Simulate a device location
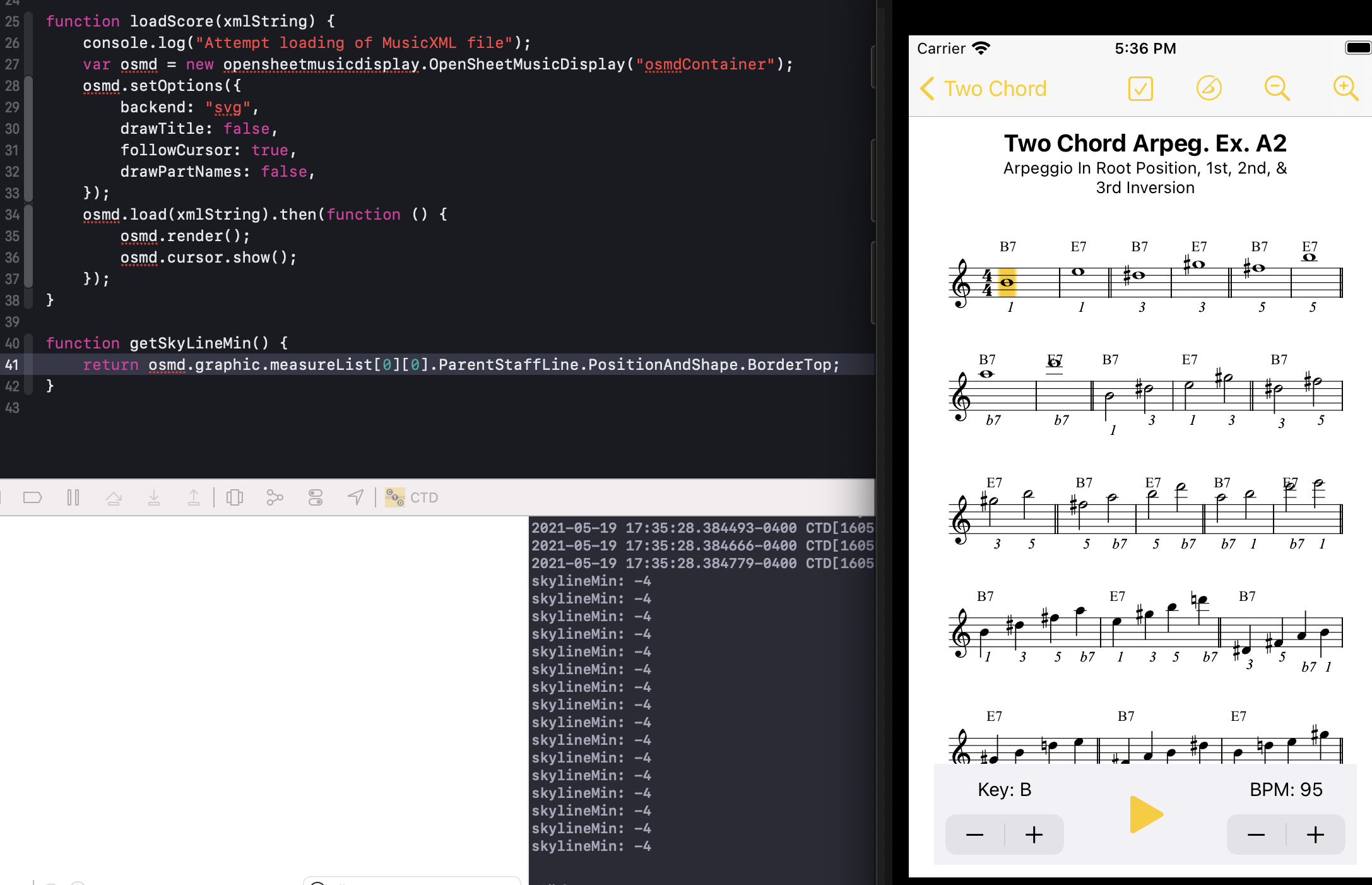1372x885 pixels. [355, 497]
